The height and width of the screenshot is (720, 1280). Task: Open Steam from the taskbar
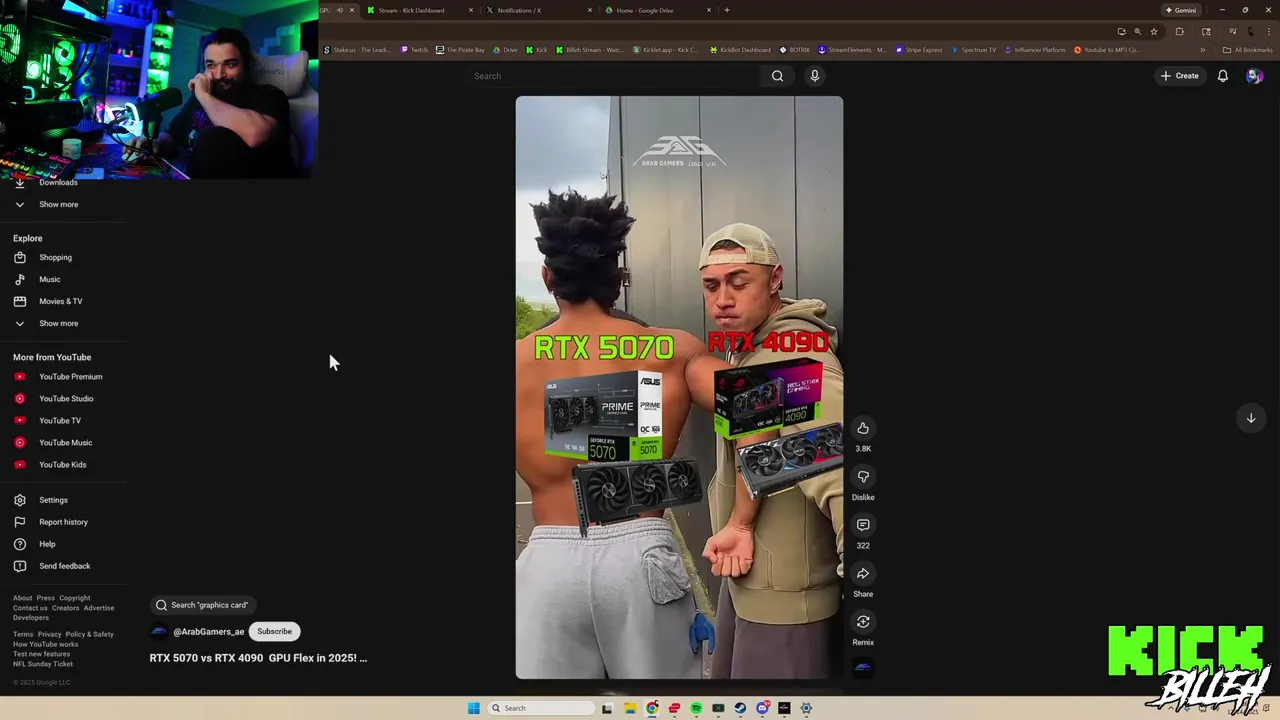[x=740, y=708]
